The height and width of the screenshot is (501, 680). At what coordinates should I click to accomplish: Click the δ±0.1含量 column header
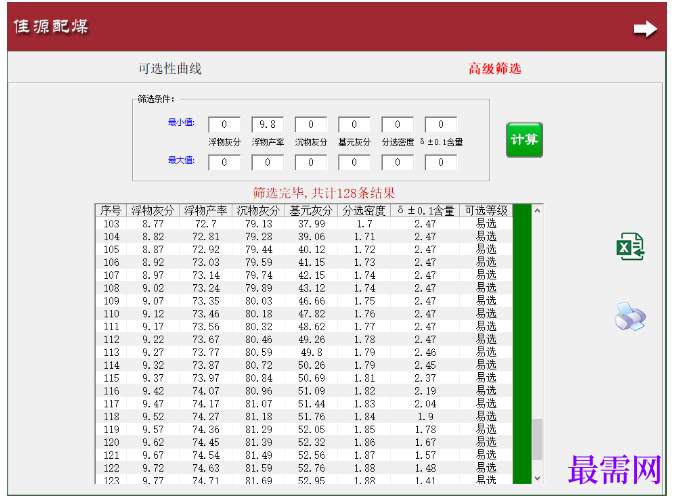425,211
